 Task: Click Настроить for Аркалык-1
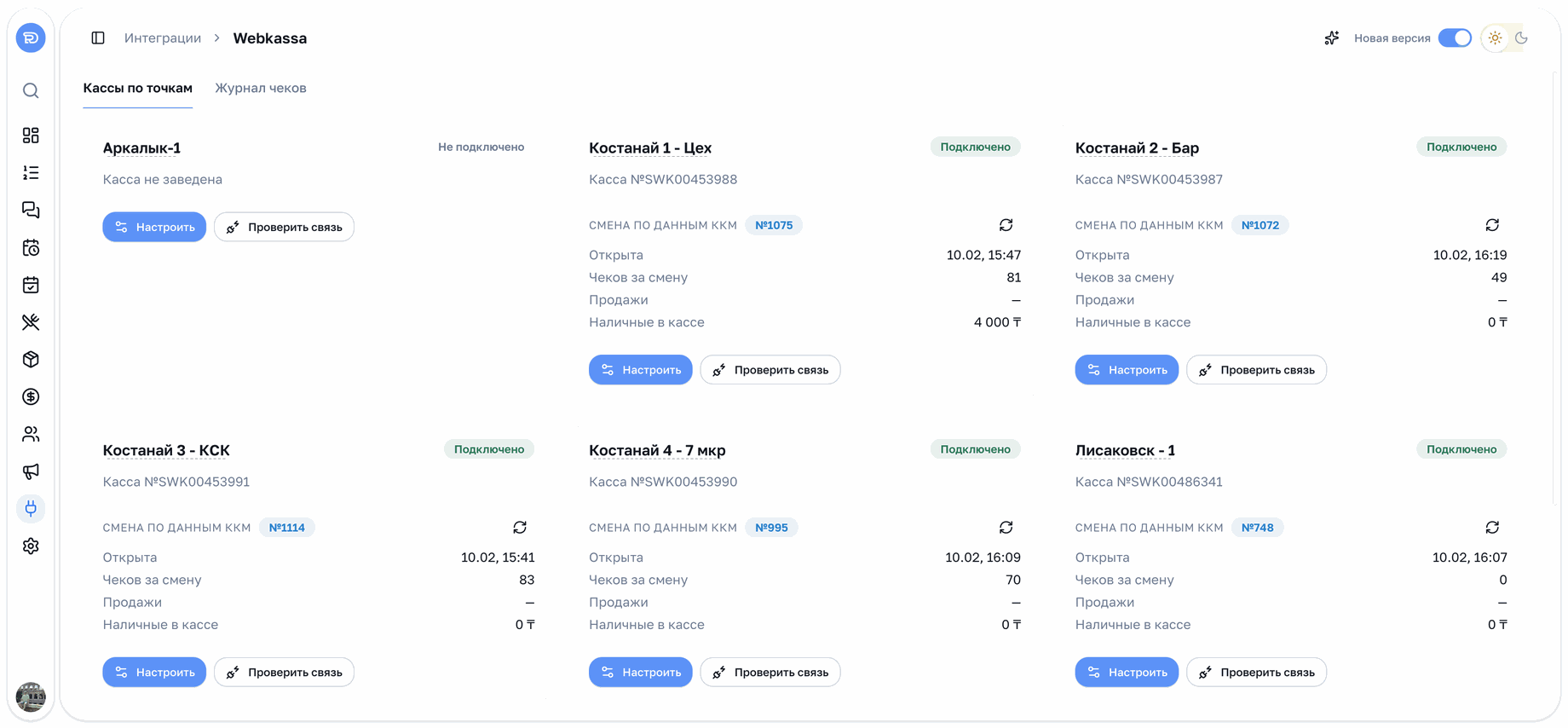[x=154, y=227]
